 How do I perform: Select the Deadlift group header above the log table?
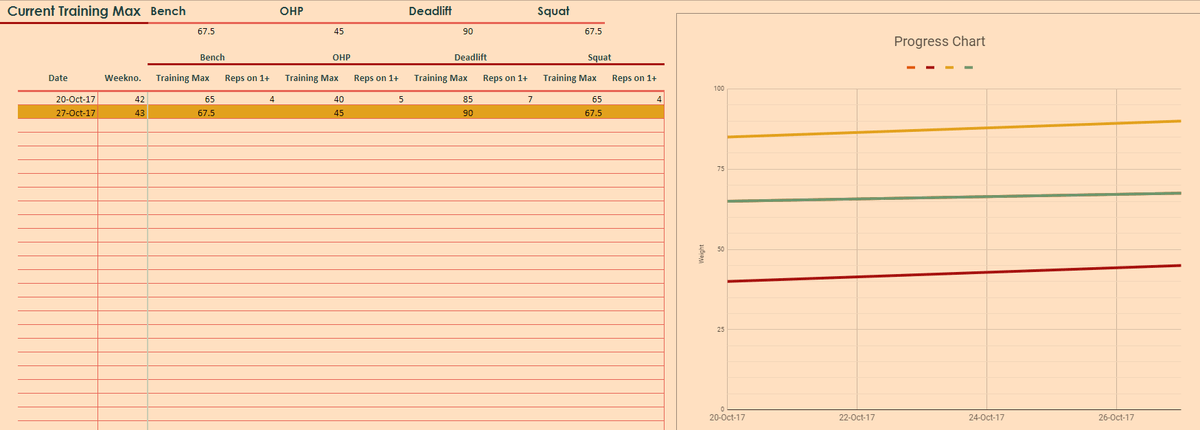(x=470, y=57)
